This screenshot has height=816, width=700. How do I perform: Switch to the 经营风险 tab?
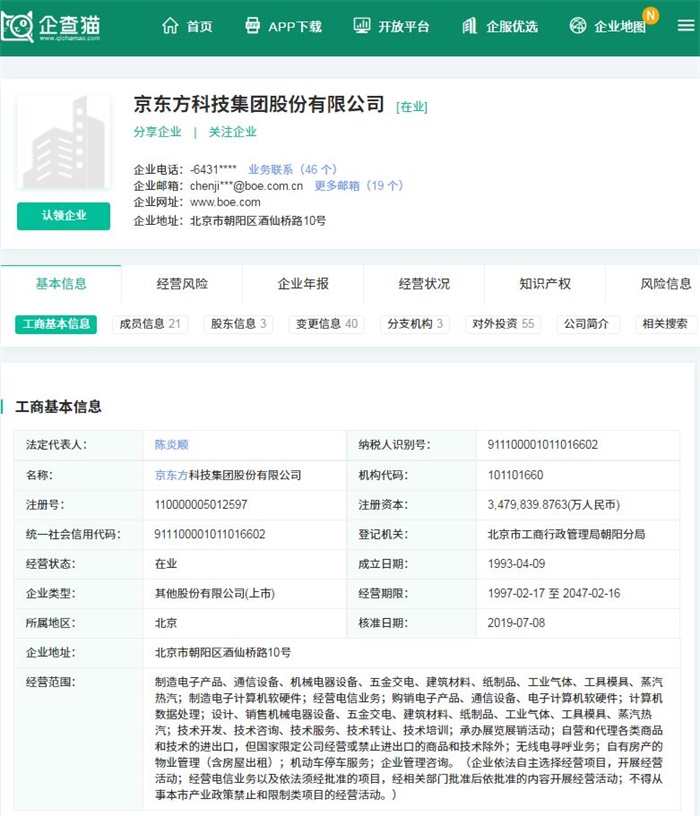click(182, 284)
